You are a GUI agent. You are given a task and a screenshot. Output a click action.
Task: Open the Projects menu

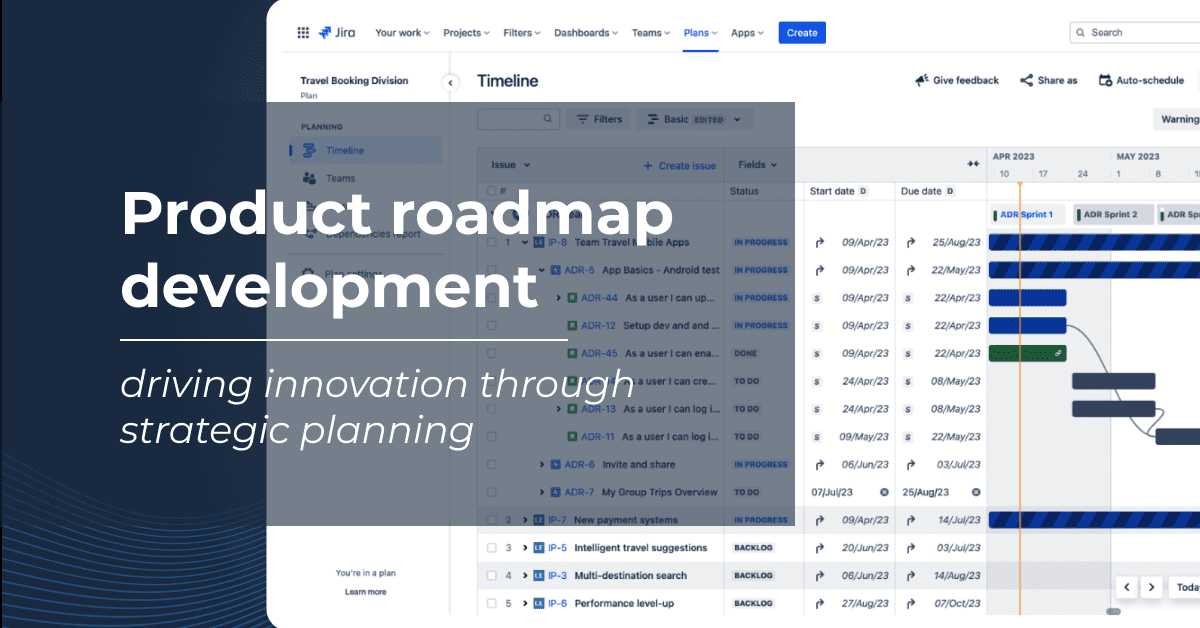[x=466, y=32]
